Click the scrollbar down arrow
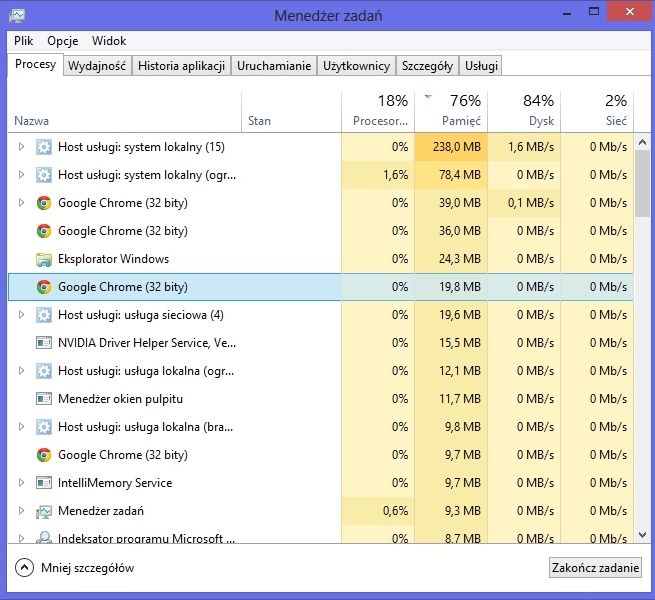 pos(642,534)
